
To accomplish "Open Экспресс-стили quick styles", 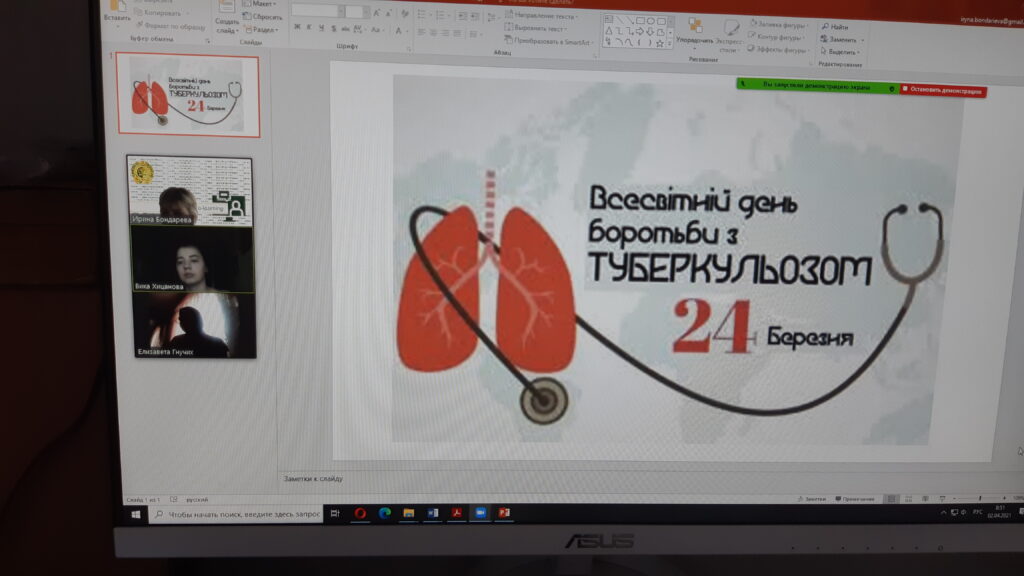I will tap(730, 37).
